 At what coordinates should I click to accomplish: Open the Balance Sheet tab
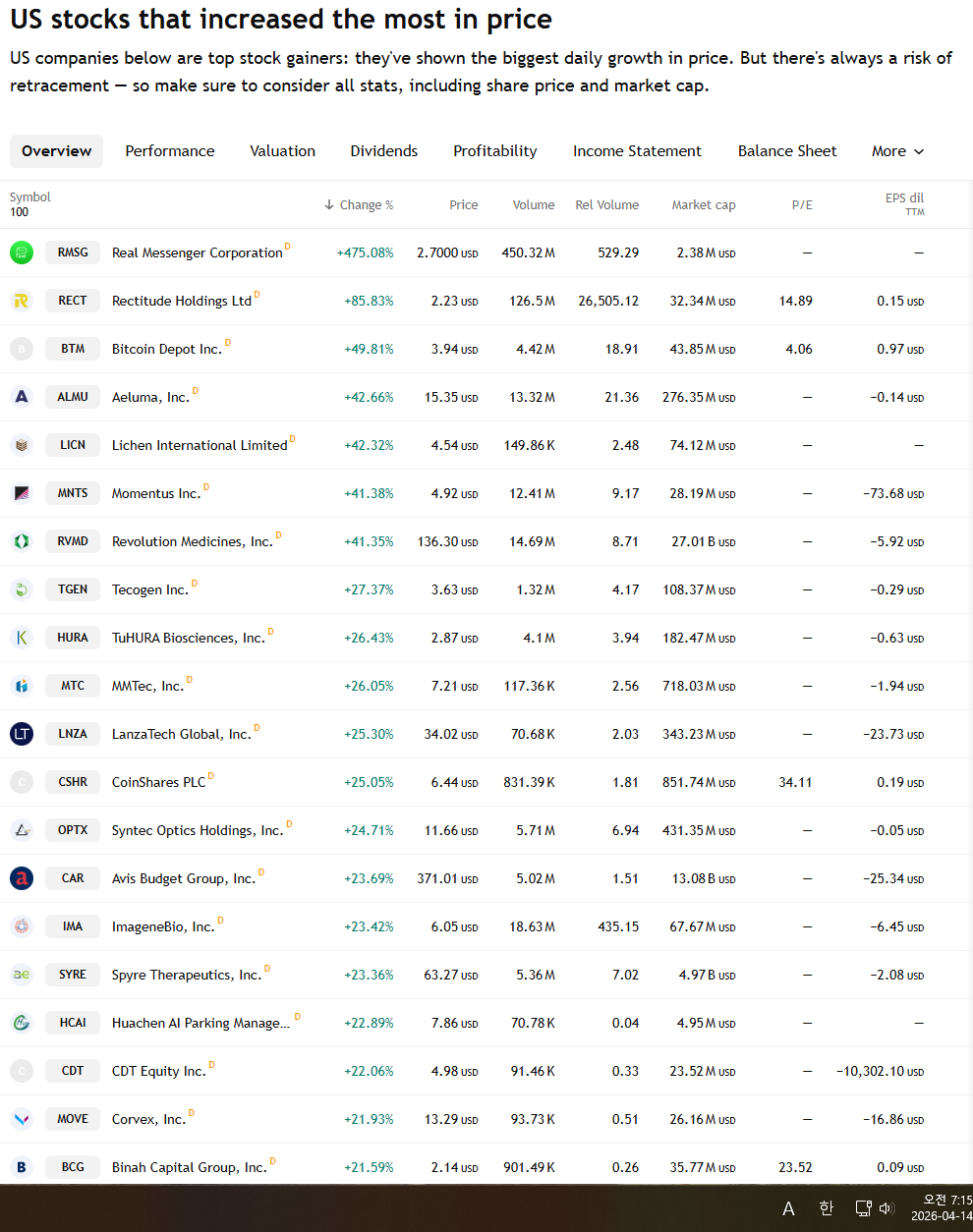tap(787, 151)
